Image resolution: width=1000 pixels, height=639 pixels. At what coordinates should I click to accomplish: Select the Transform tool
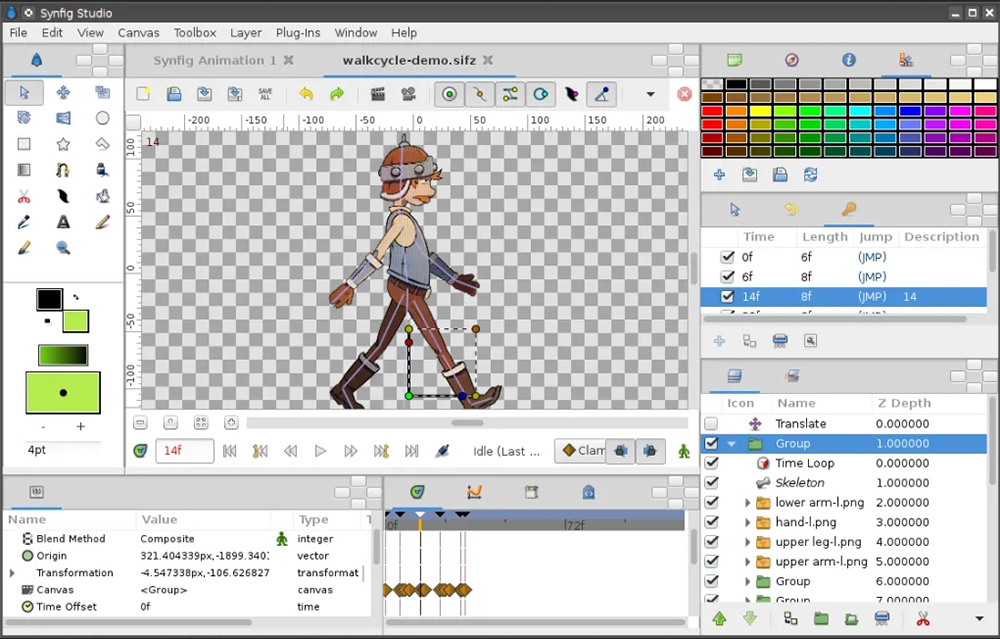click(23, 93)
